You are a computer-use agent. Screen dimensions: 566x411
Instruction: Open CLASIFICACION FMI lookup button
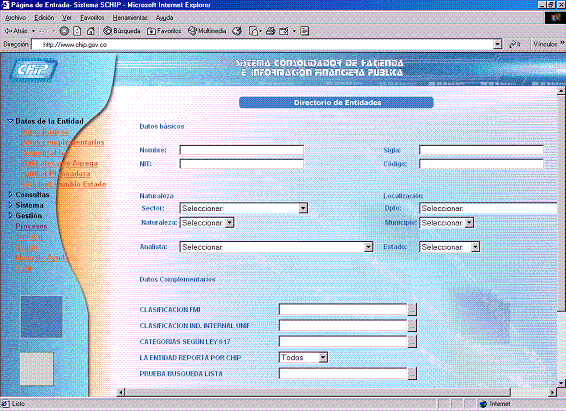click(412, 310)
